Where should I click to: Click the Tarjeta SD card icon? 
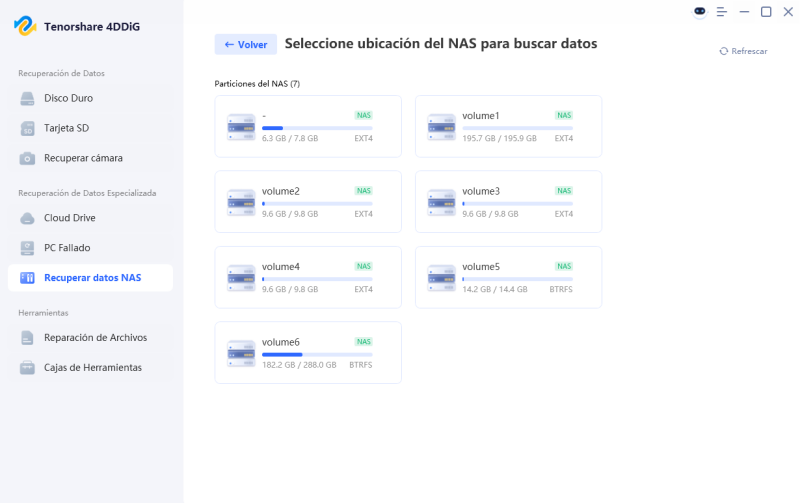coord(28,129)
